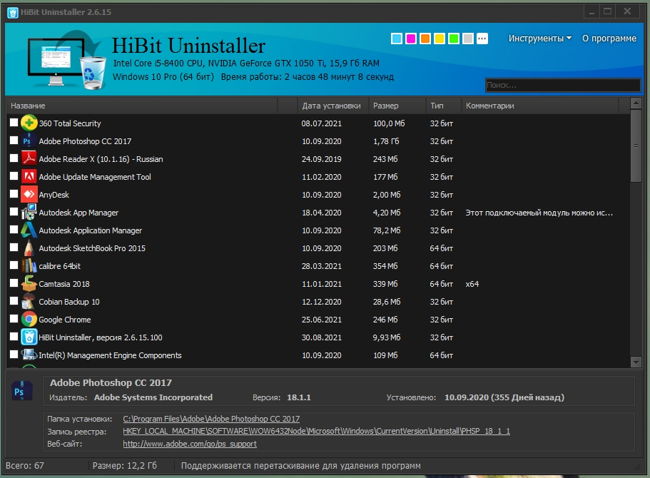Select the yellow theme color
The width and height of the screenshot is (650, 478).
[x=439, y=39]
